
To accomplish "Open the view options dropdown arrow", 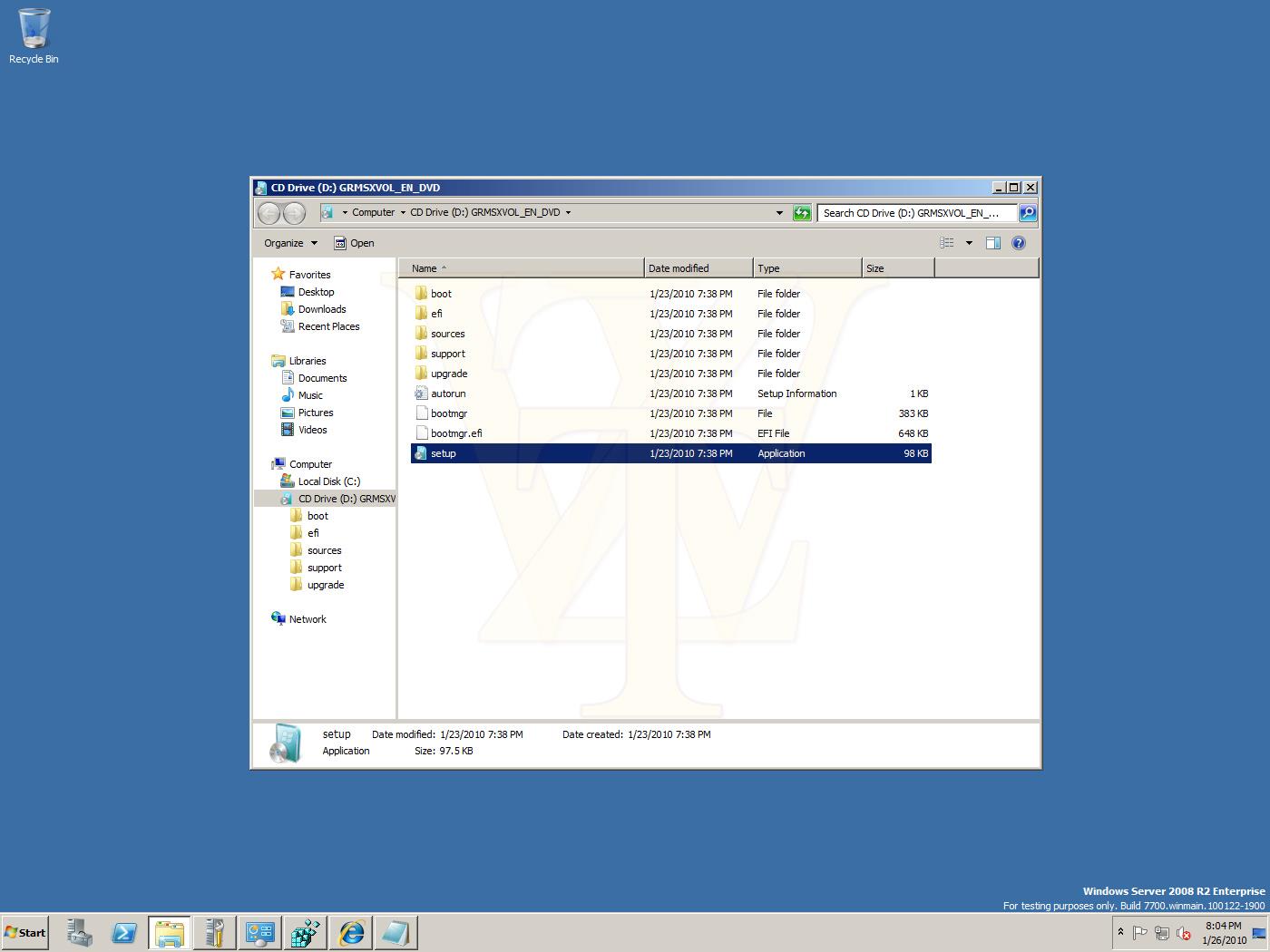I will (969, 243).
